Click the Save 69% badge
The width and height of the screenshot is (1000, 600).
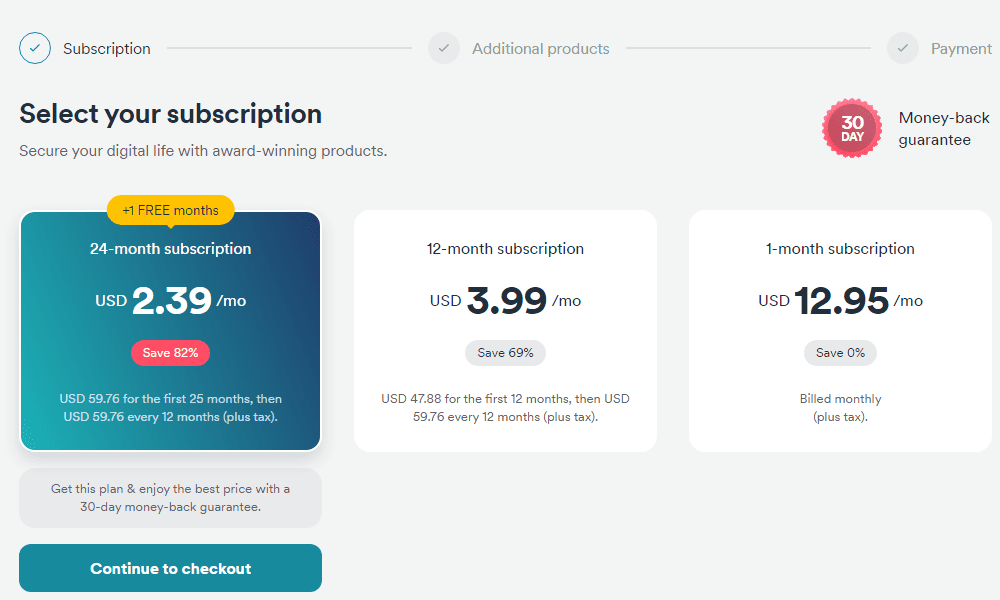[x=505, y=353]
